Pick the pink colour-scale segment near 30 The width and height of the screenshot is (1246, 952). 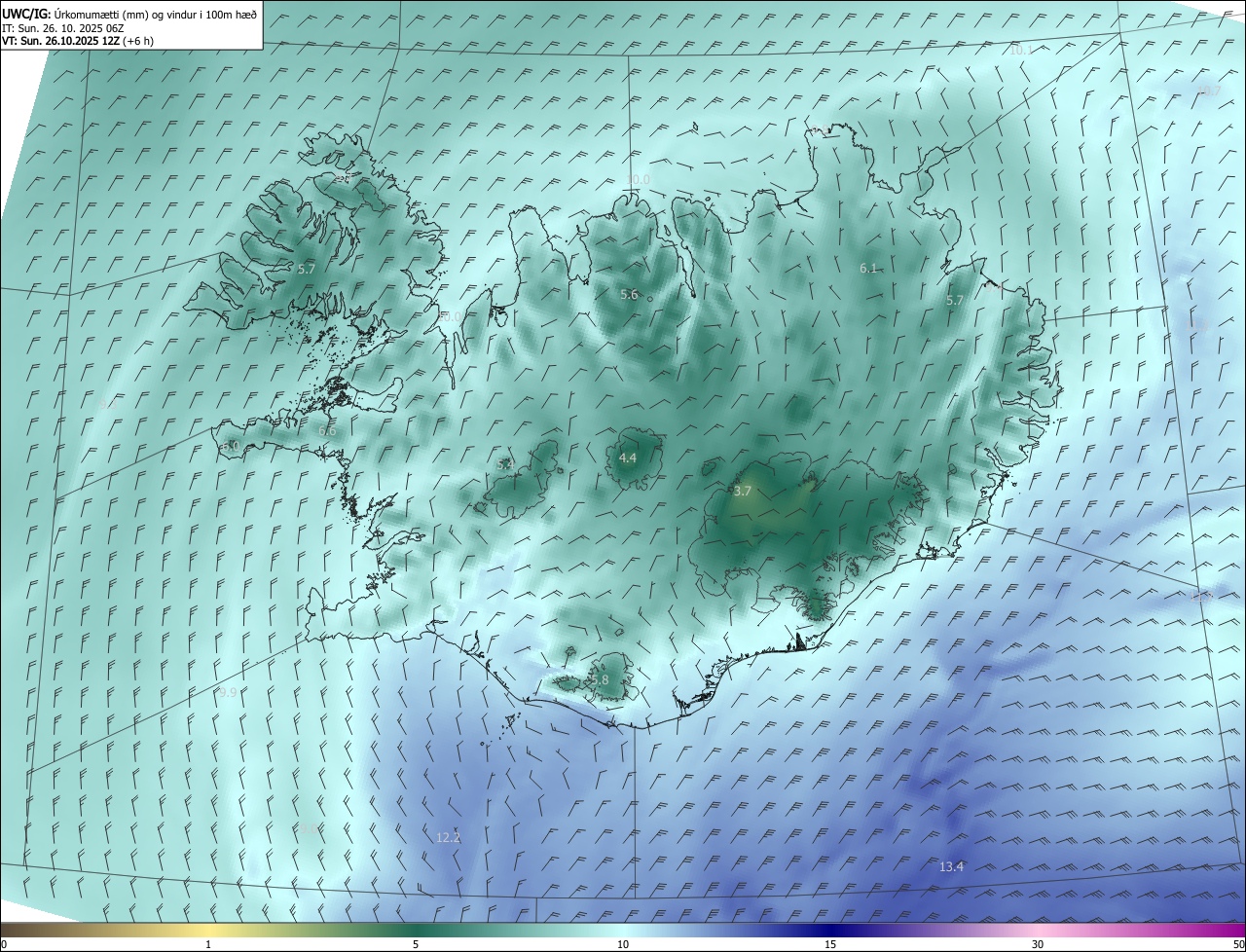click(x=1038, y=930)
